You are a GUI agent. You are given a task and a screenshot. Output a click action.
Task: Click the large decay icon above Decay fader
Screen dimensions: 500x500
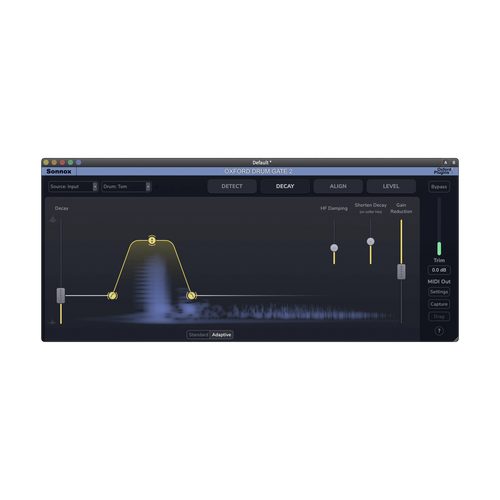[53, 220]
